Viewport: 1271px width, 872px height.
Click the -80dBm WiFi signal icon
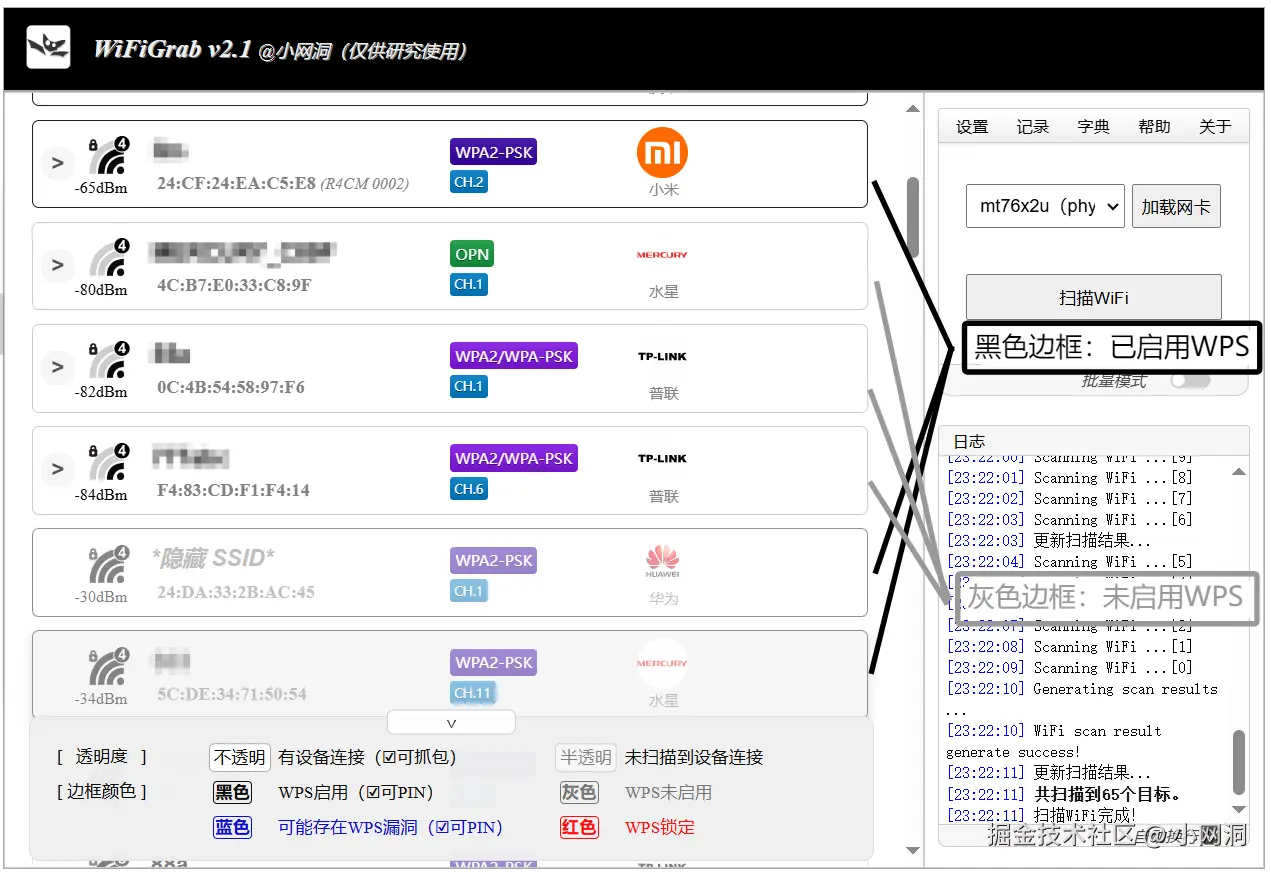[x=107, y=260]
